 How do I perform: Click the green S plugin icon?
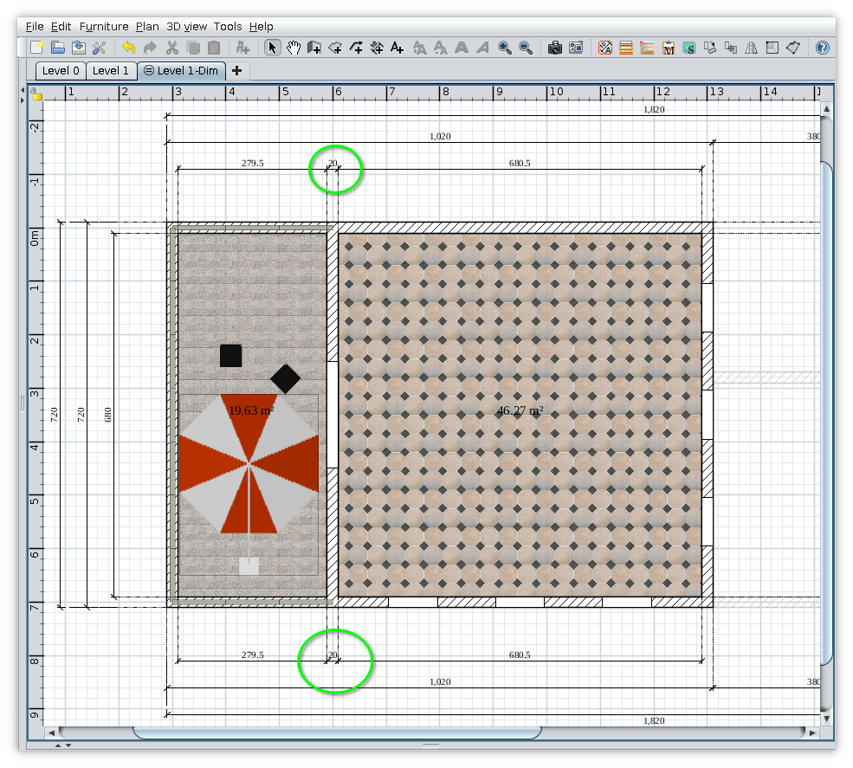pyautogui.click(x=689, y=48)
